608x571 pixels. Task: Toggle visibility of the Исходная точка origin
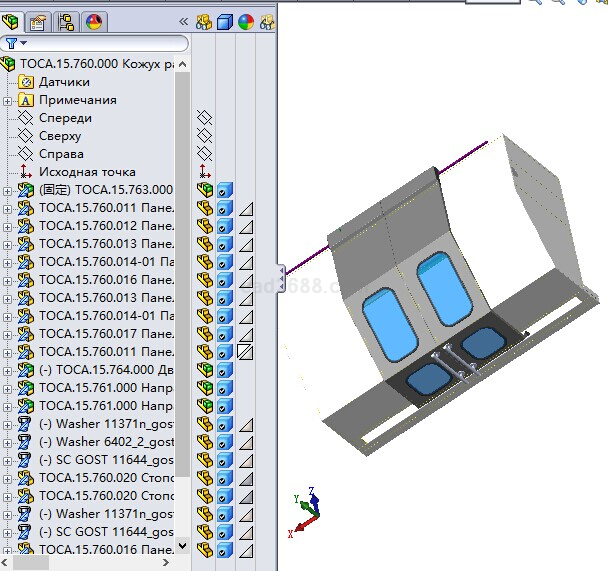coord(205,172)
